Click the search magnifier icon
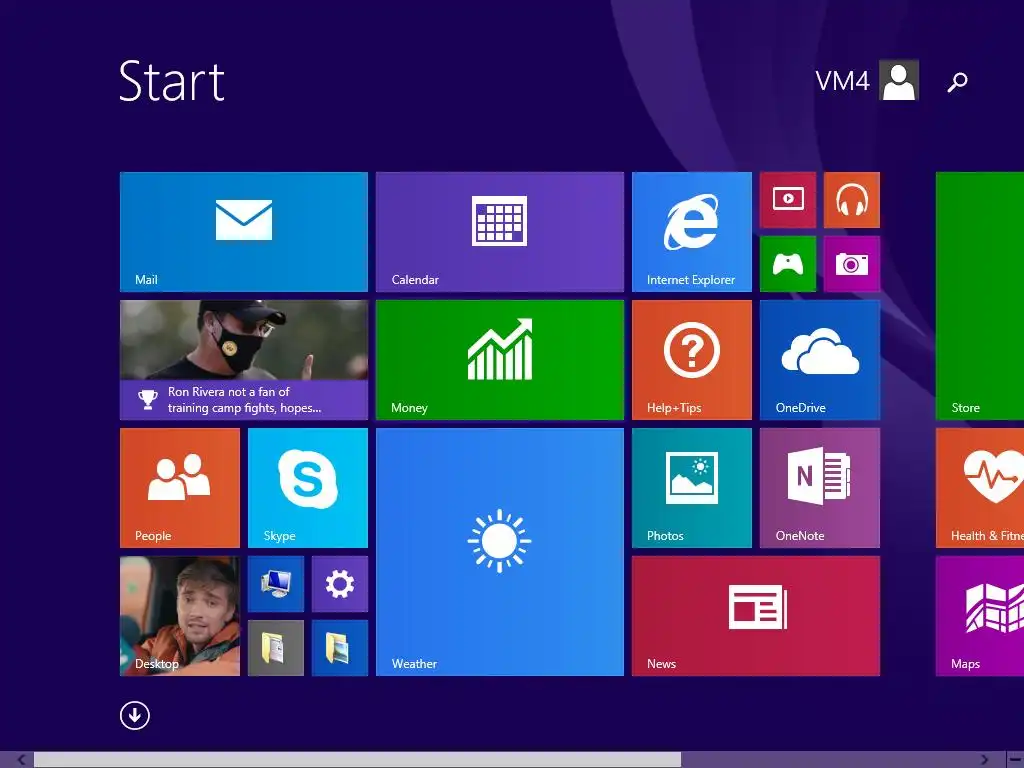Viewport: 1024px width, 768px height. pyautogui.click(x=957, y=82)
